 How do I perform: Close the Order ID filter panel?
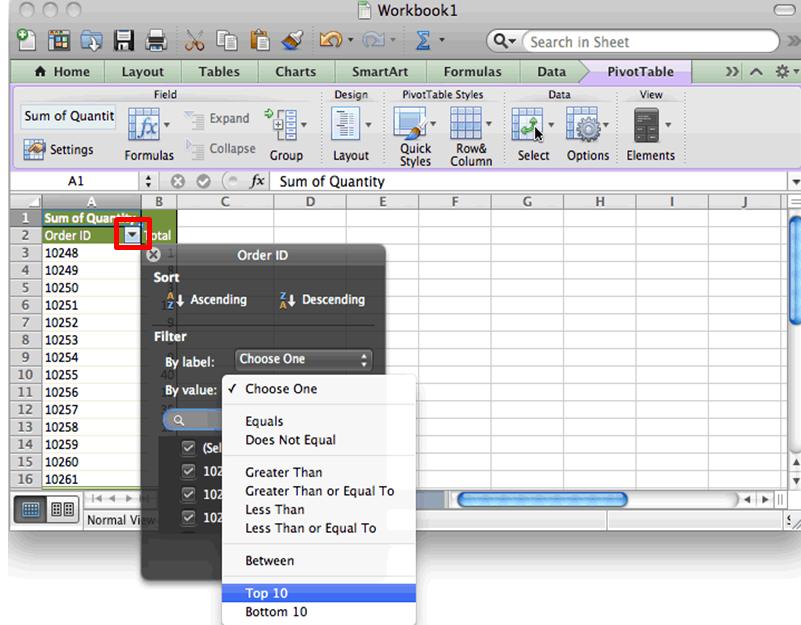pos(153,254)
